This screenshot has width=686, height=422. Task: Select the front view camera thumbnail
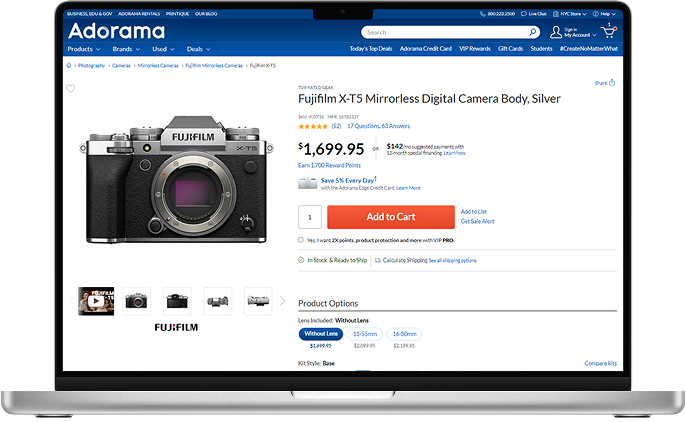click(x=136, y=301)
